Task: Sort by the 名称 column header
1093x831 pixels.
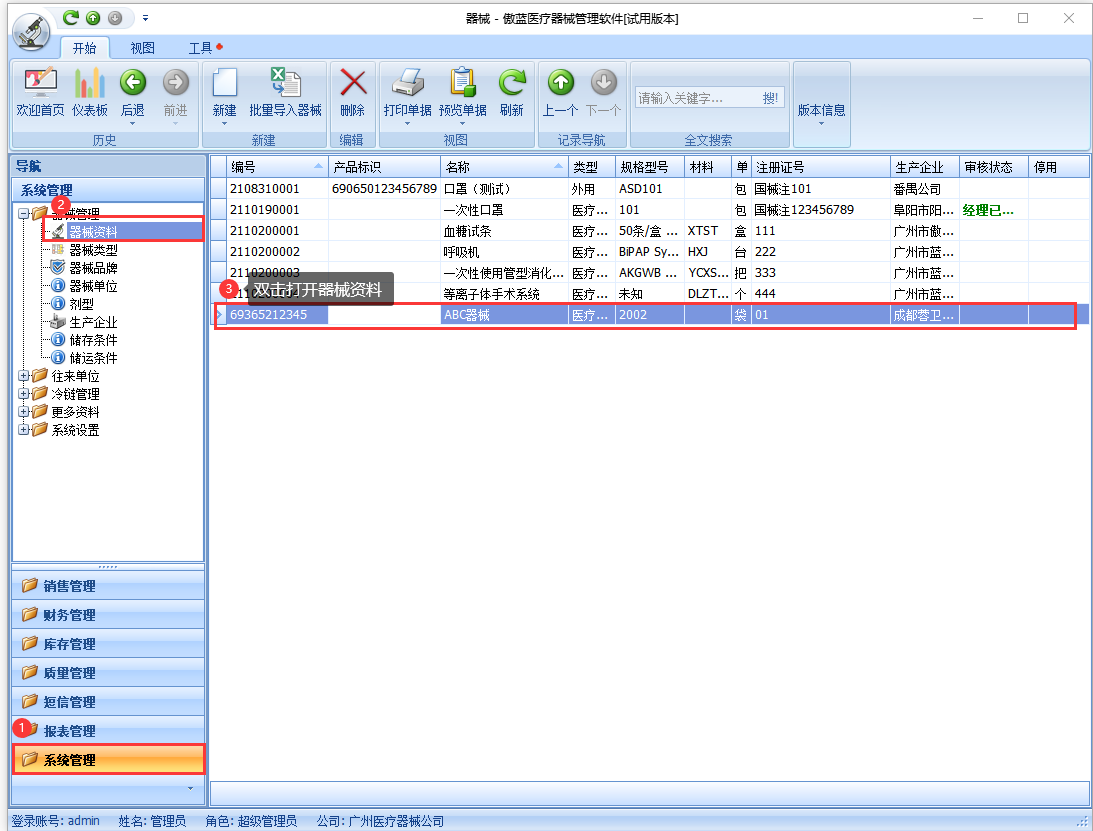Action: (x=504, y=167)
